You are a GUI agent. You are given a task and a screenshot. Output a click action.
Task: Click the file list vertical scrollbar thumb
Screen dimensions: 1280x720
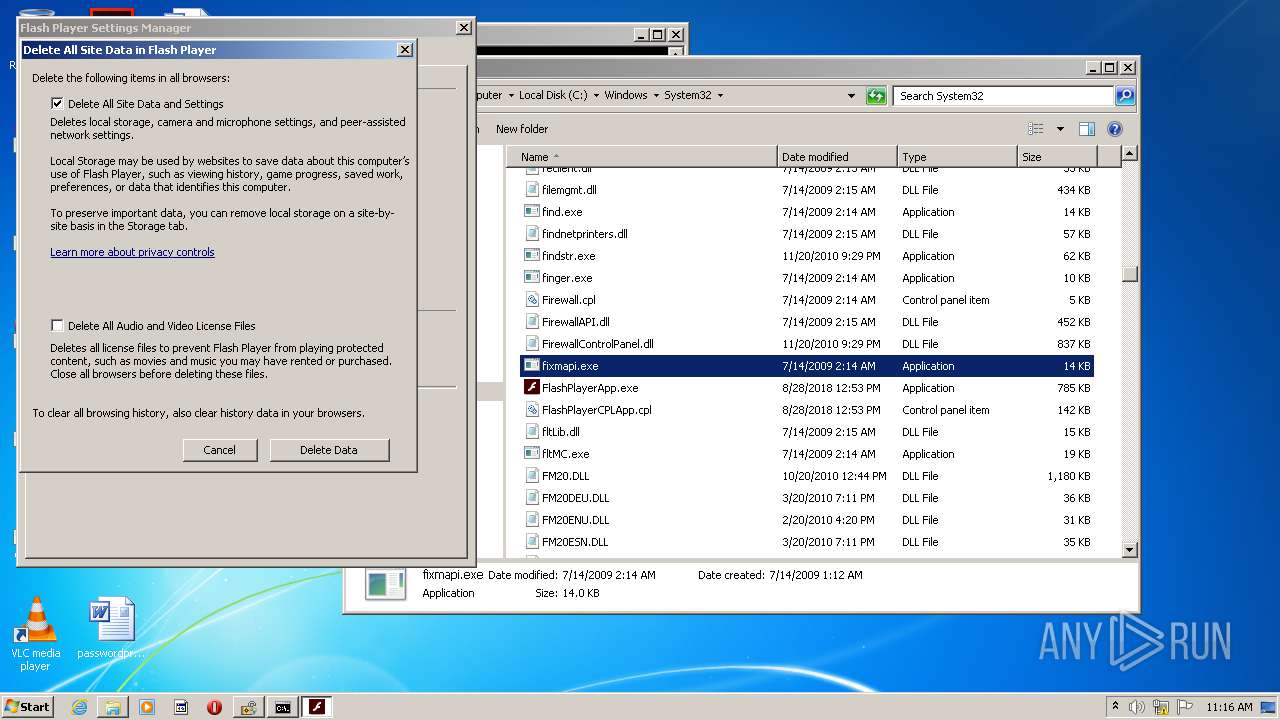point(1130,273)
